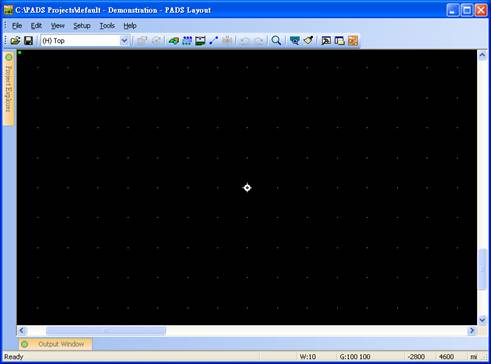Click the Save floppy disk icon
Viewport: 491px width, 364px height.
point(28,41)
